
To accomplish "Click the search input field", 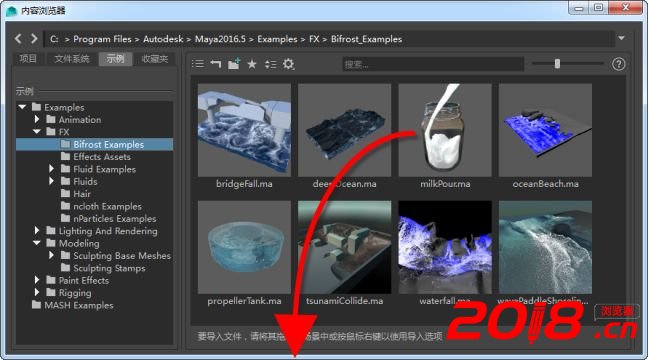I will (433, 64).
